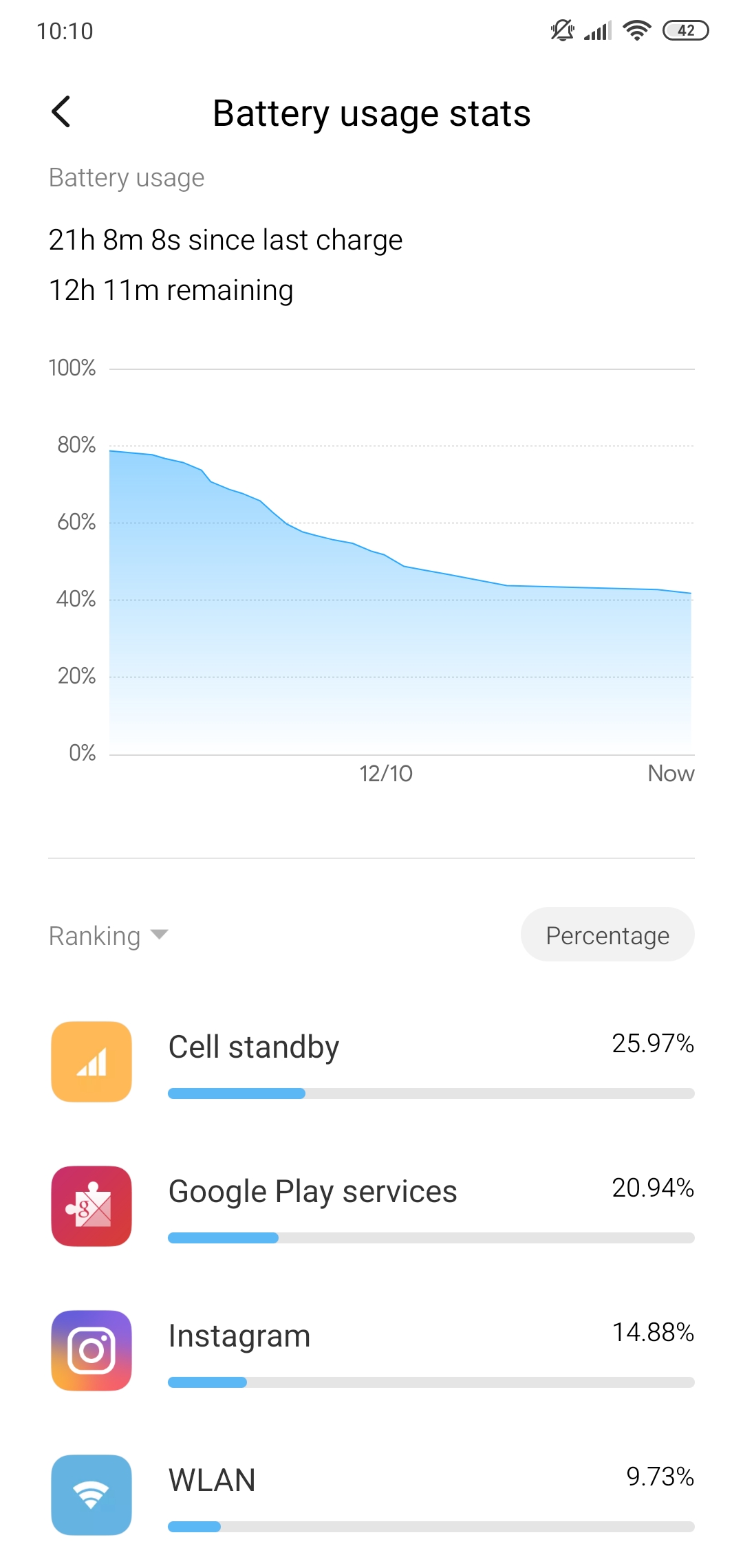Image resolution: width=743 pixels, height=1568 pixels.
Task: Tap the cellular signal strength icon
Action: coord(598,30)
